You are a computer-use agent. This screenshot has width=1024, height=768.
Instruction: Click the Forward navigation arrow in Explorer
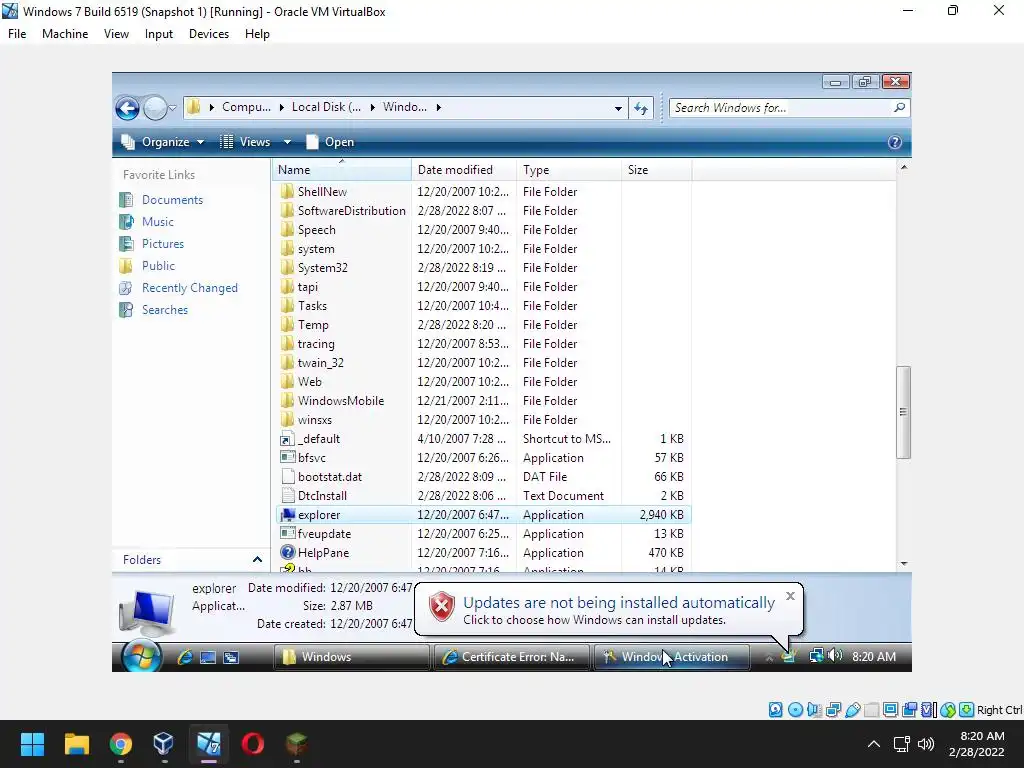point(155,108)
